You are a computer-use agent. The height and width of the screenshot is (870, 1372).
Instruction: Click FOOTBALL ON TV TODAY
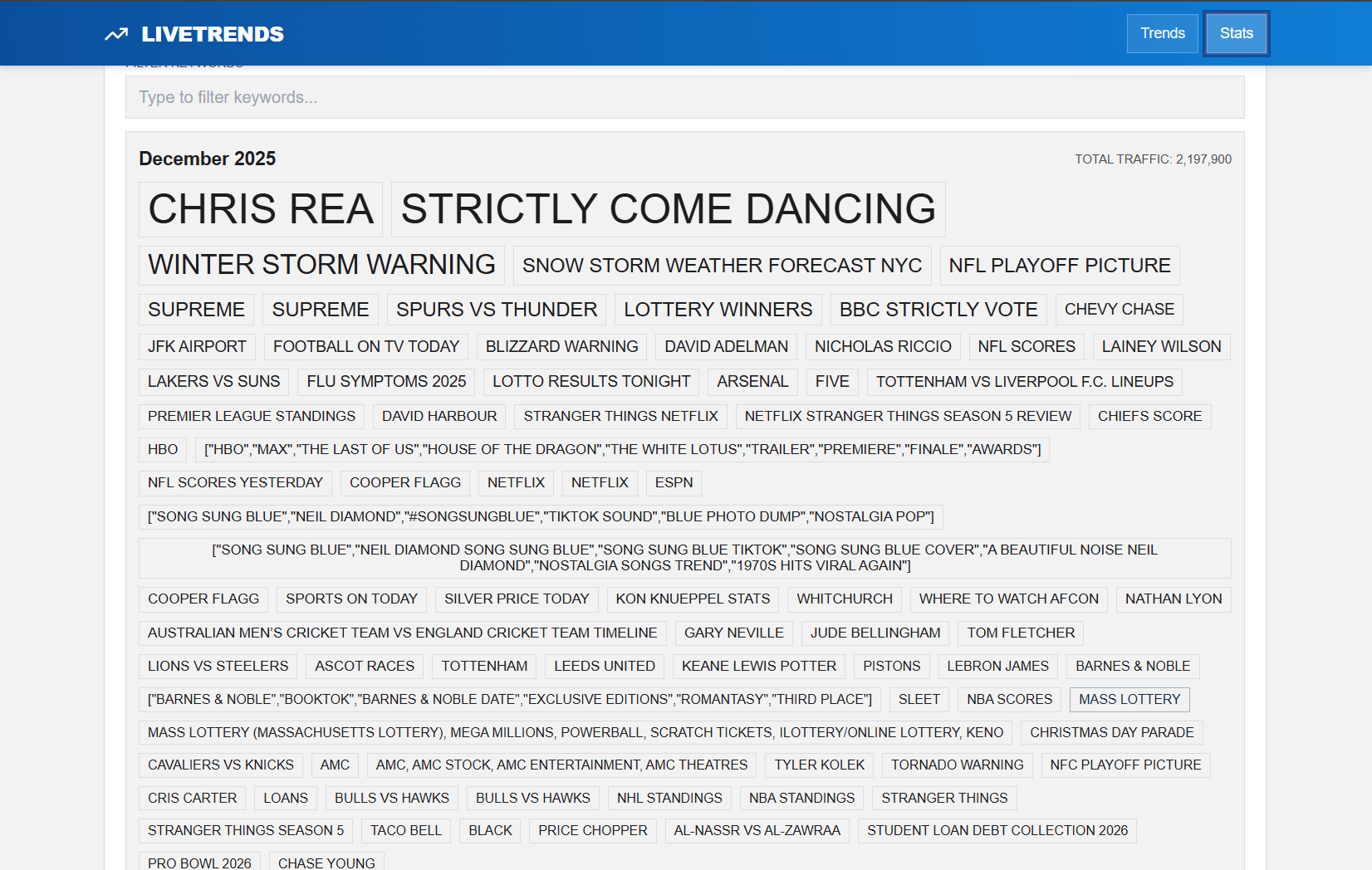tap(366, 347)
